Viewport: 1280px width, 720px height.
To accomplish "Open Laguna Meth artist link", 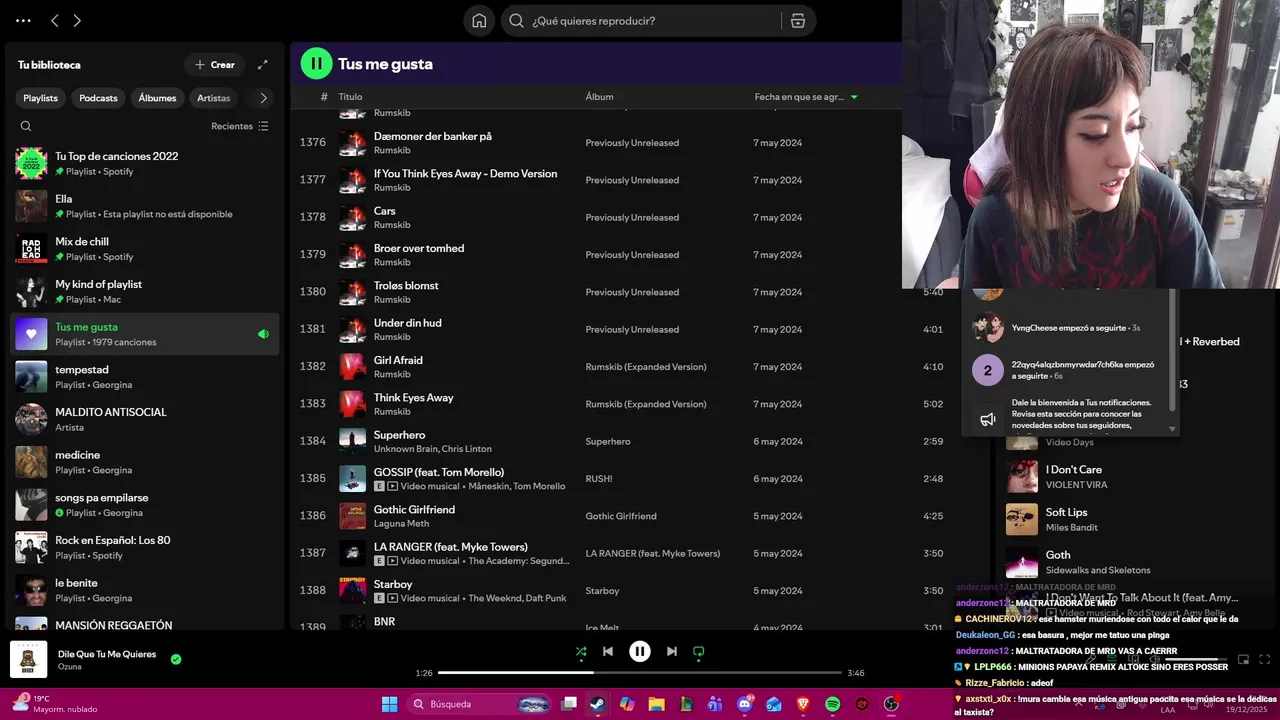I will click(x=401, y=524).
